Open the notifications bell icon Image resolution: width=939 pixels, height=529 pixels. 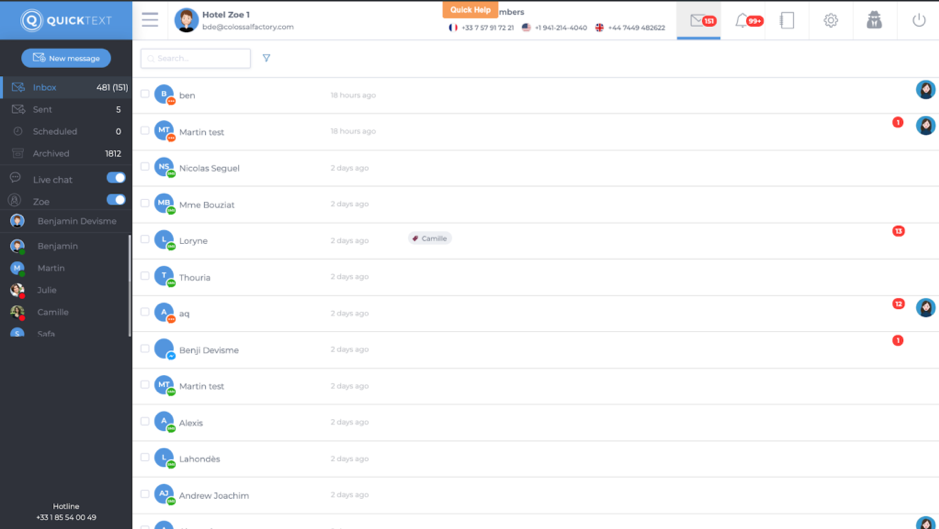click(x=742, y=20)
